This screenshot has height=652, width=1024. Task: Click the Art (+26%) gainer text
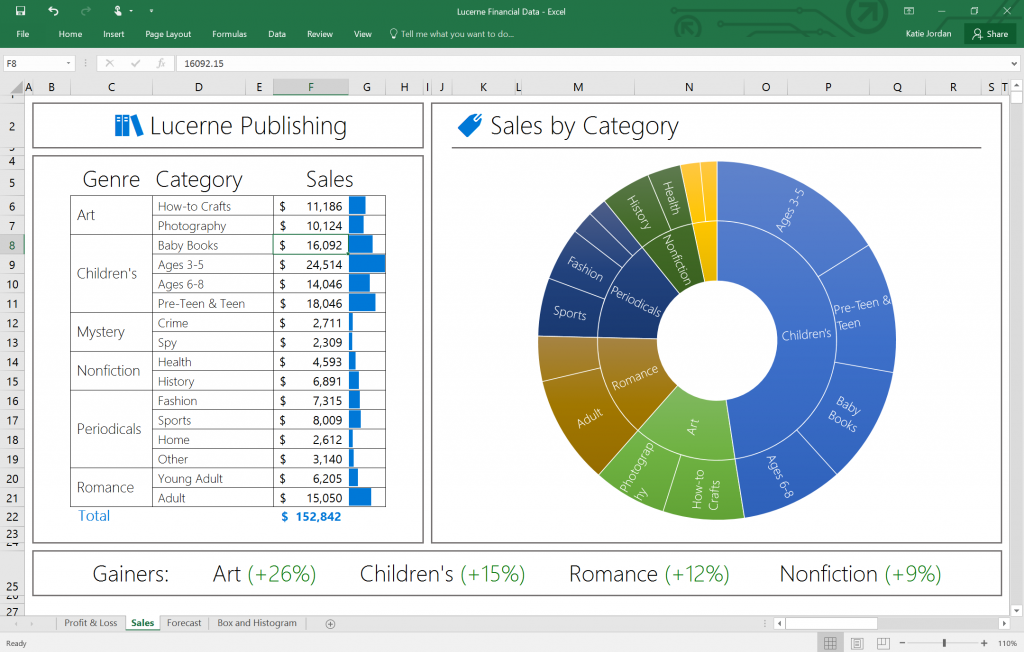[264, 574]
